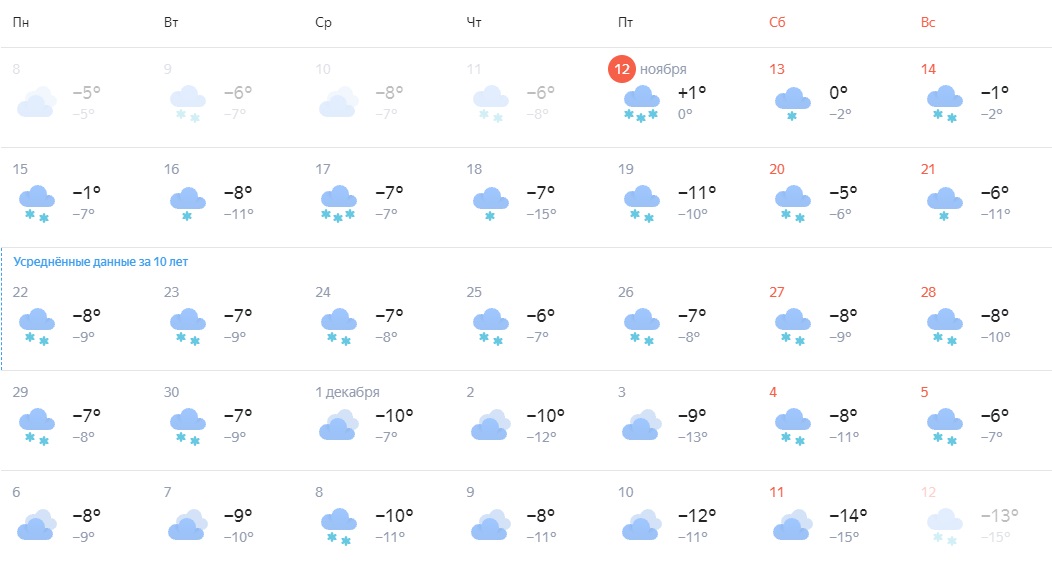Viewport: 1052px width, 569px height.
Task: Click the cloud icon for December 3
Action: [x=641, y=425]
